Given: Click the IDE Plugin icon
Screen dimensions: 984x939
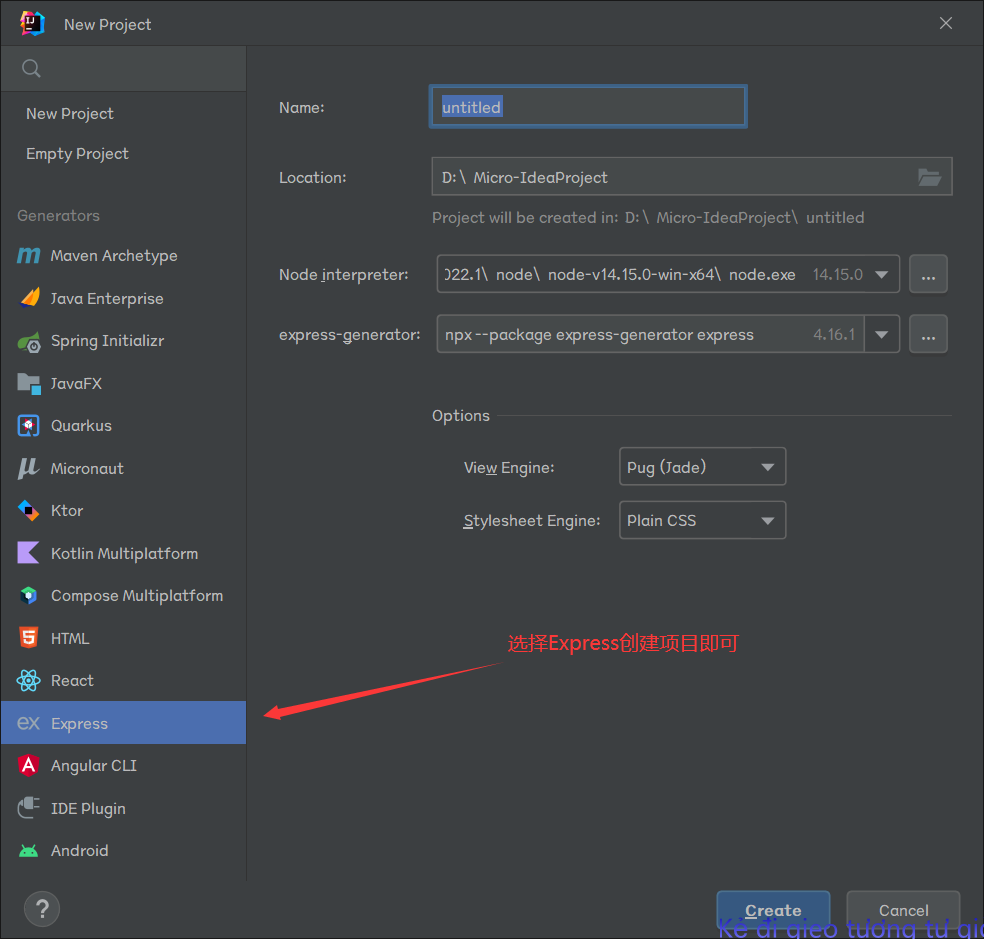Looking at the screenshot, I should tap(28, 808).
